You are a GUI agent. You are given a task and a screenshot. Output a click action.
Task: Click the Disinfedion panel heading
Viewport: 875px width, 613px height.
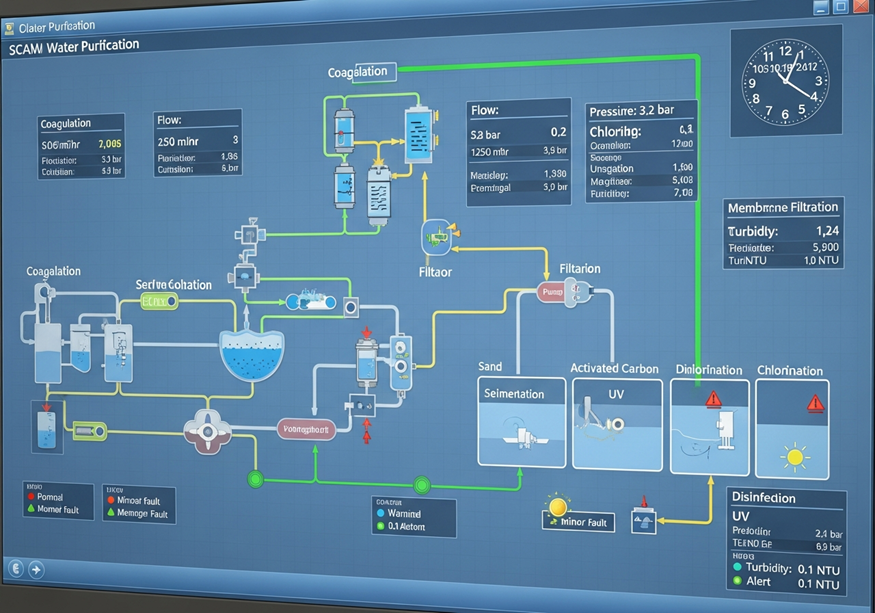763,497
